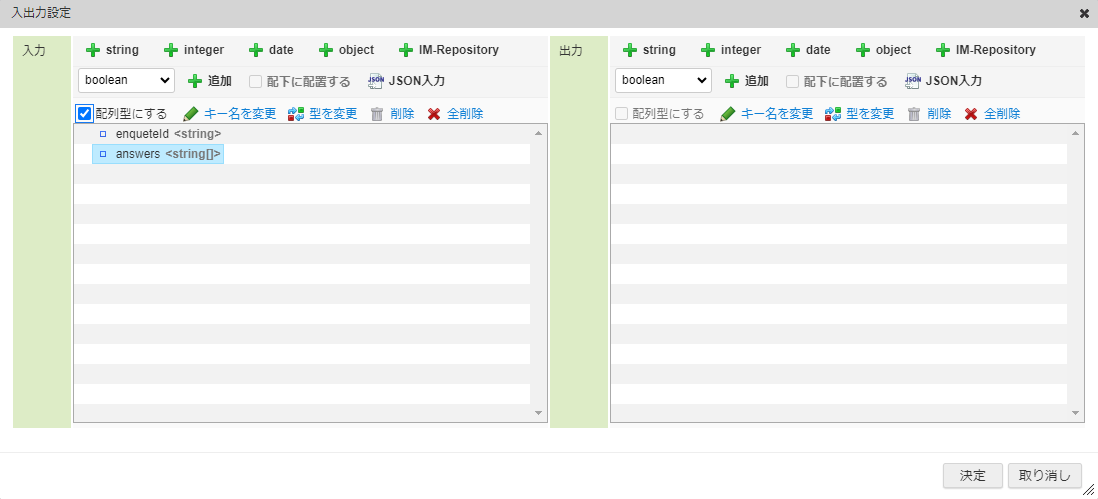Open IM-Repository for input
The image size is (1098, 499).
tap(448, 50)
